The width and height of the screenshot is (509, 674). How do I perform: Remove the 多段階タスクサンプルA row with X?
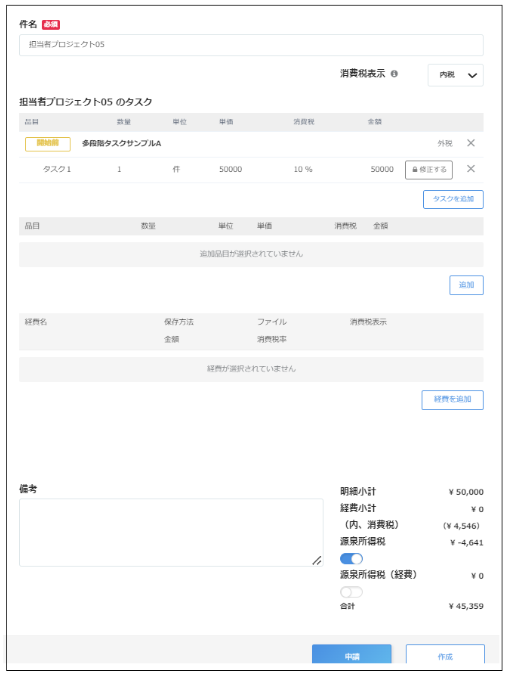click(471, 143)
